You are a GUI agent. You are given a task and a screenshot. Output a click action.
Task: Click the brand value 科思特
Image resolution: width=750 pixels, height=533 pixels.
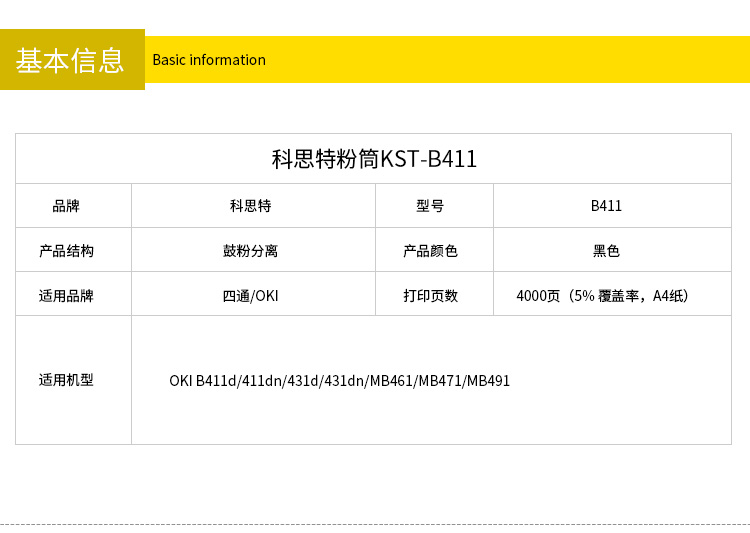[x=250, y=206]
